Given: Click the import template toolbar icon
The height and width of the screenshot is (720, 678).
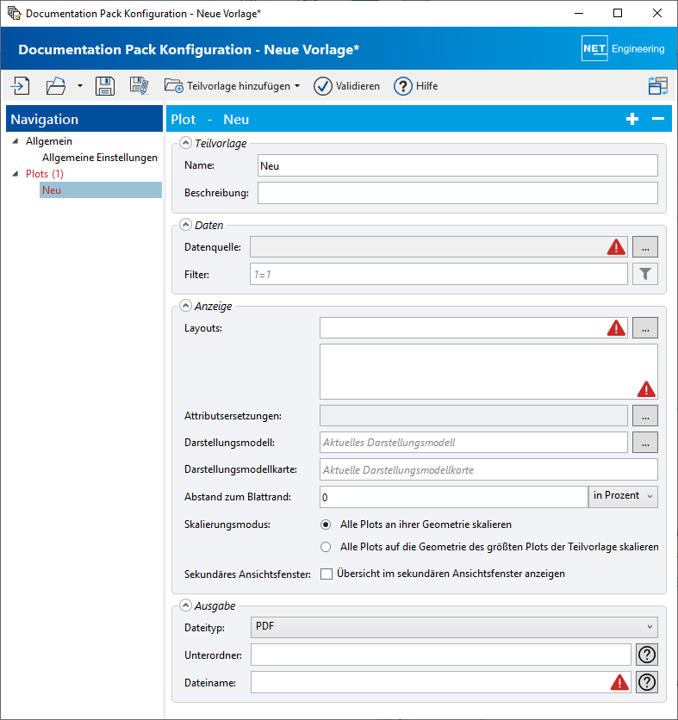Looking at the screenshot, I should click(x=20, y=86).
